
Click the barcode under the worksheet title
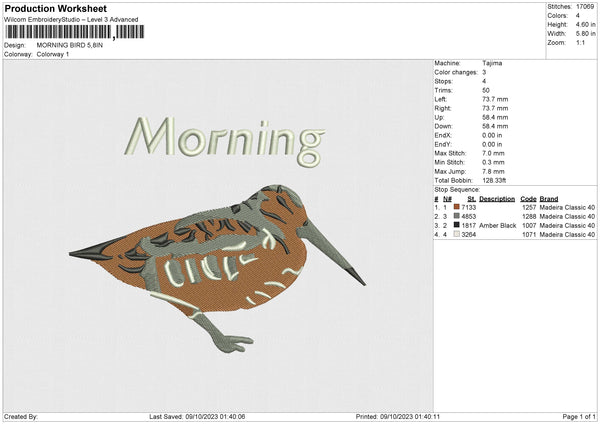[x=59, y=33]
